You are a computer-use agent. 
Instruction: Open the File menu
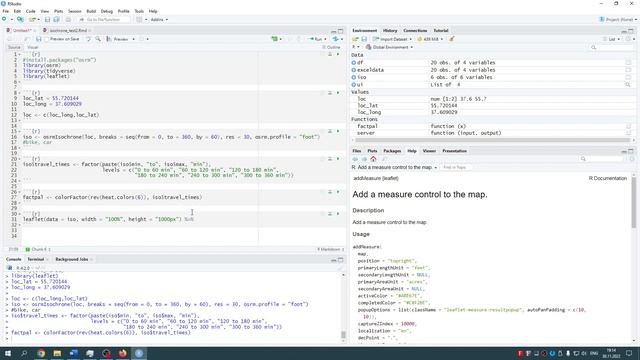point(6,11)
